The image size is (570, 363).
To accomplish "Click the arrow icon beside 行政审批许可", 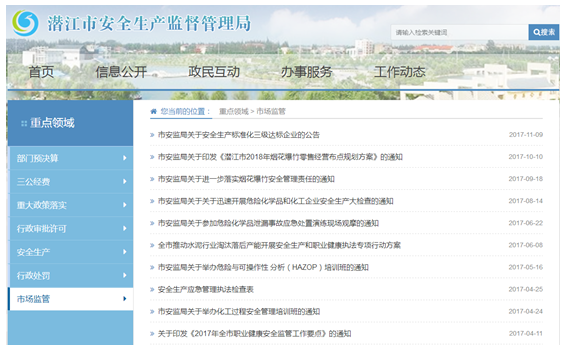I will [125, 228].
